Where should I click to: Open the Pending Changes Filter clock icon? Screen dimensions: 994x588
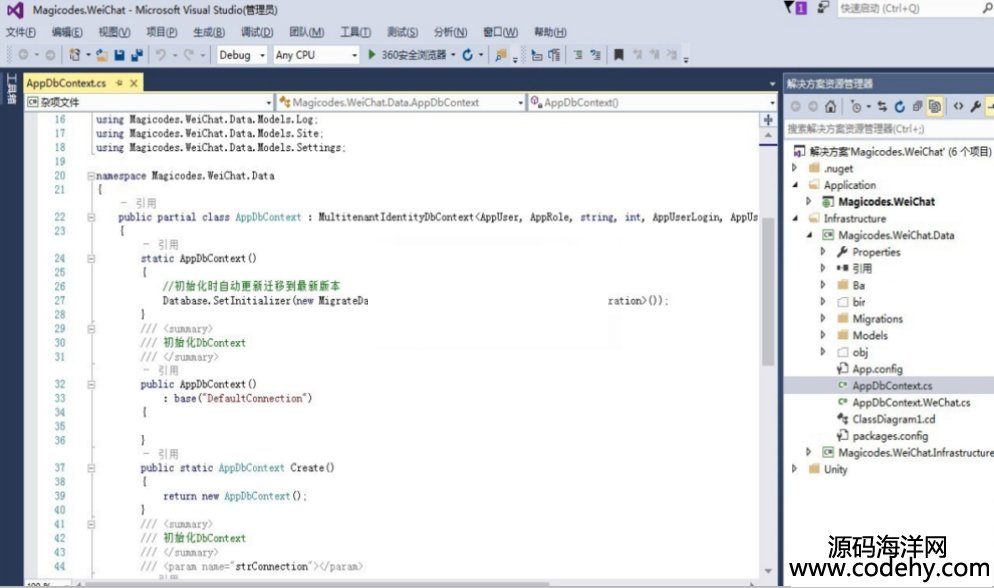point(856,106)
